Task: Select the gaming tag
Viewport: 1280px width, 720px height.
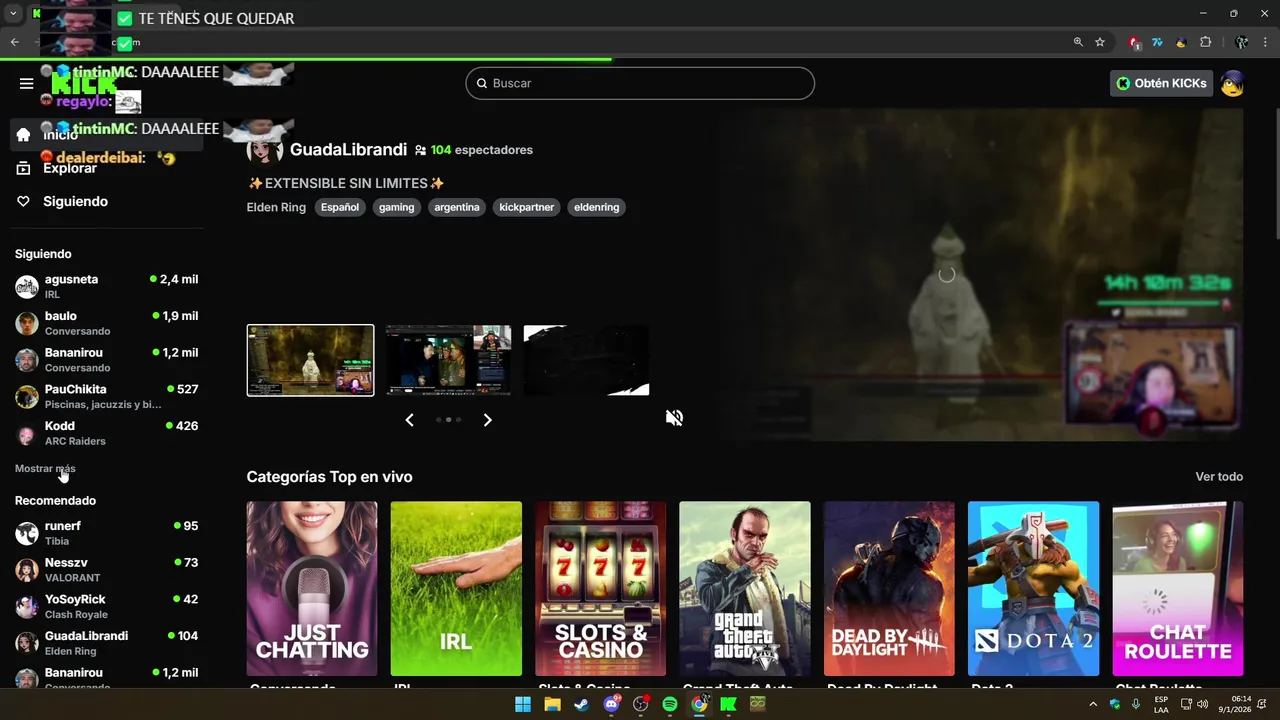Action: tap(396, 207)
